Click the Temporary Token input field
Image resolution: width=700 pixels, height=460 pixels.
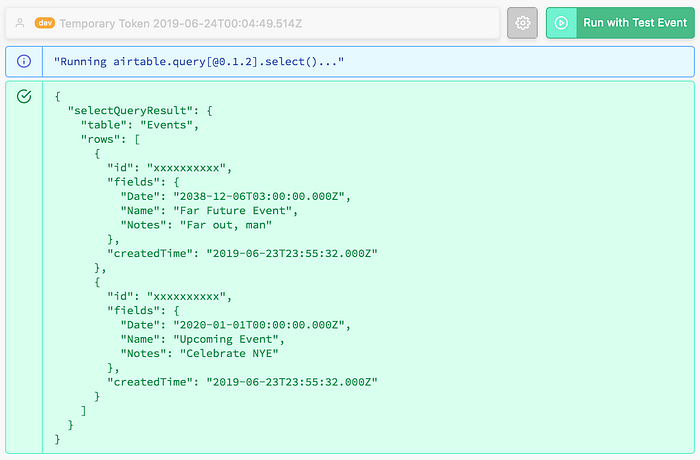(x=252, y=23)
